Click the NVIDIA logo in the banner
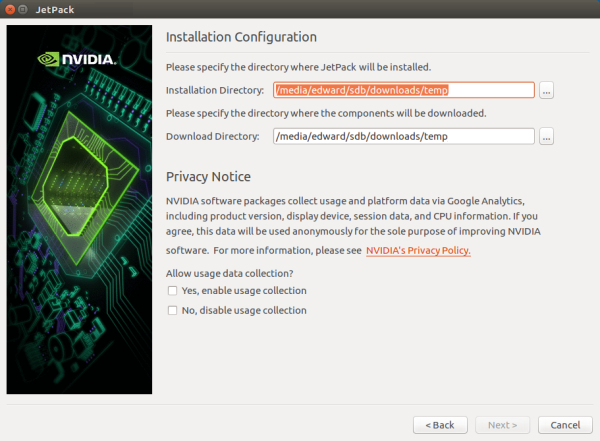600x441 pixels. pyautogui.click(x=79, y=59)
